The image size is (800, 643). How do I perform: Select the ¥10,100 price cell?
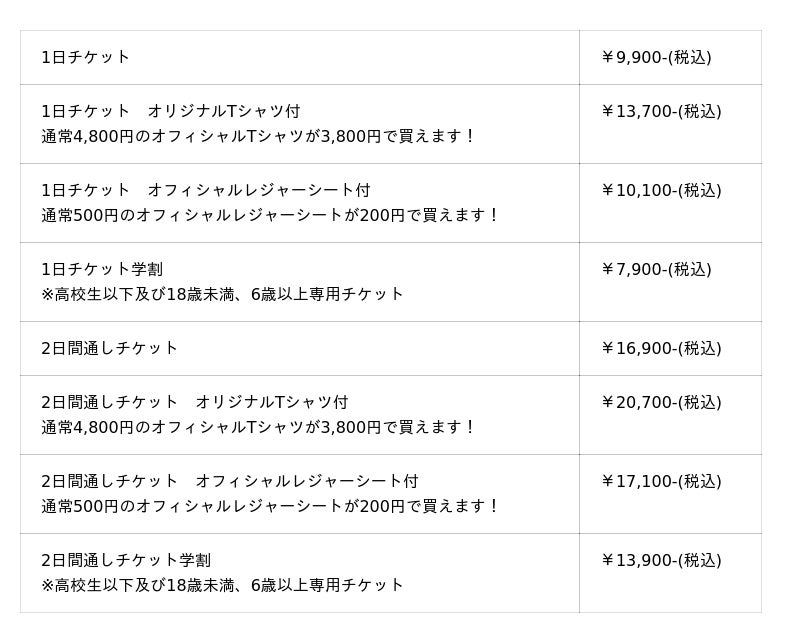(661, 190)
